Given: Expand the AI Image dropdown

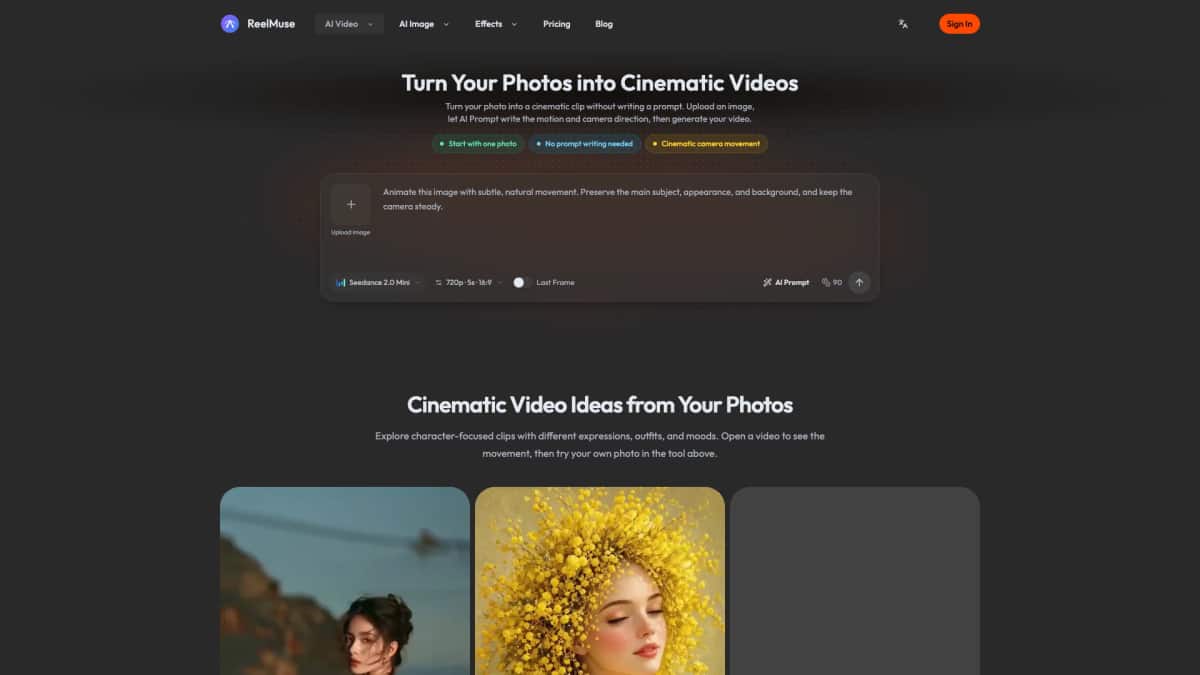Looking at the screenshot, I should 424,24.
